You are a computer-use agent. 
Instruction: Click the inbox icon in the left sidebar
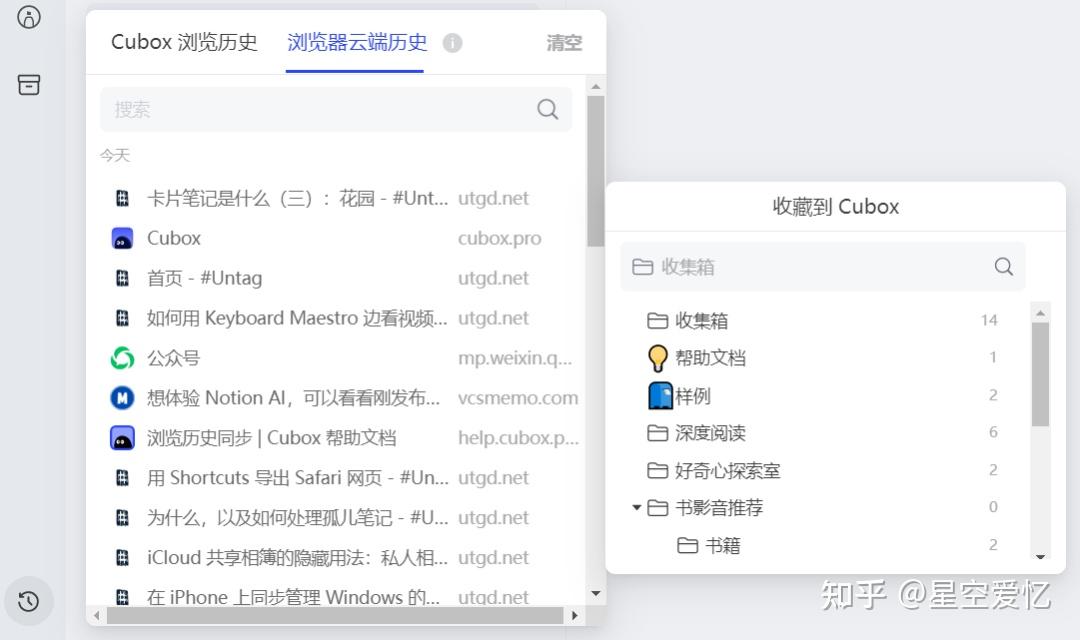(x=29, y=85)
